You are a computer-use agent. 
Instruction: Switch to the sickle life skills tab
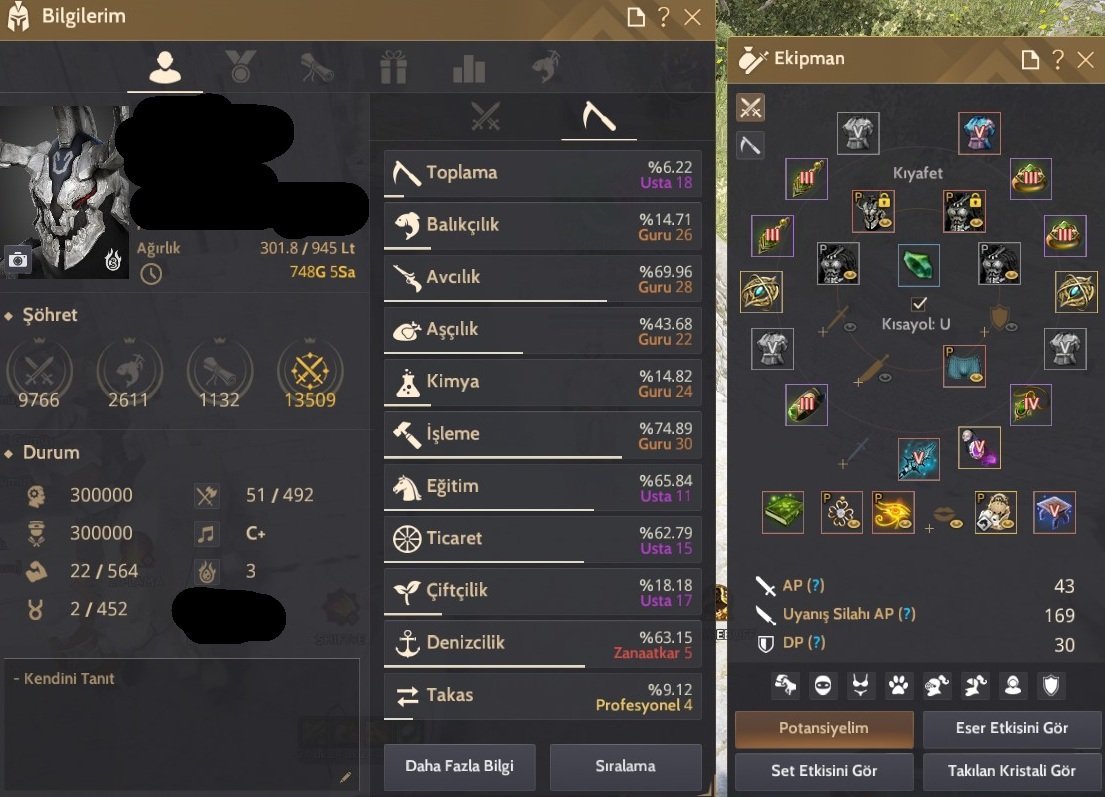coord(599,116)
